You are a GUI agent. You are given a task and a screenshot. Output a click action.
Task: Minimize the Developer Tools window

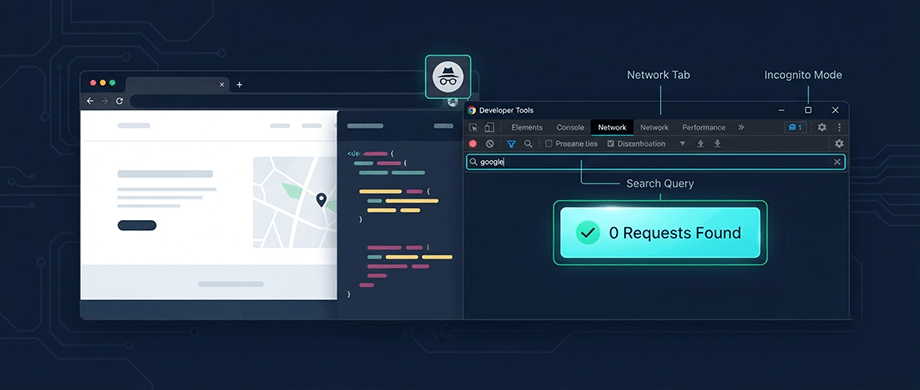point(782,110)
